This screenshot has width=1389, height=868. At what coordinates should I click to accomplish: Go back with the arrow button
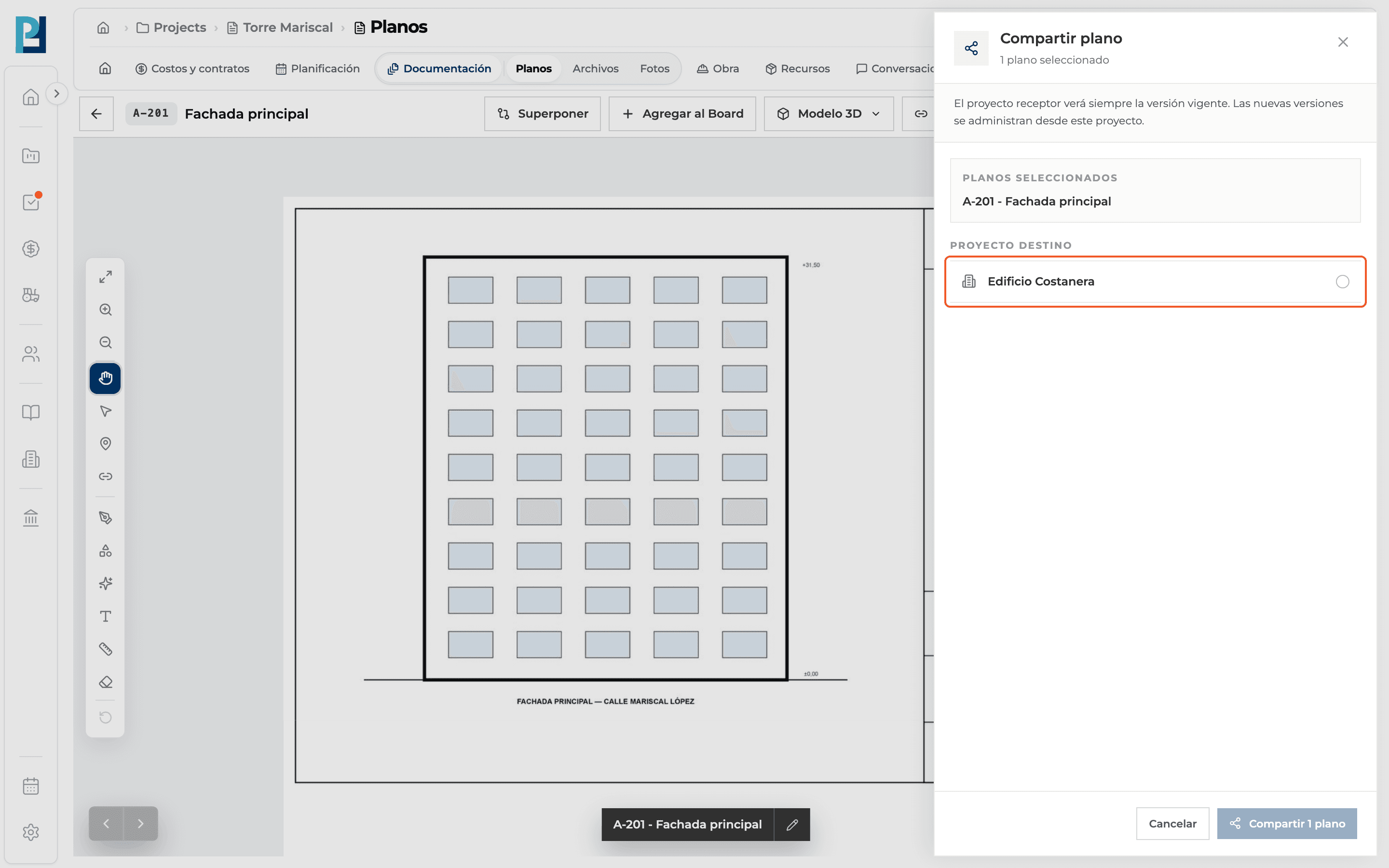pos(96,114)
